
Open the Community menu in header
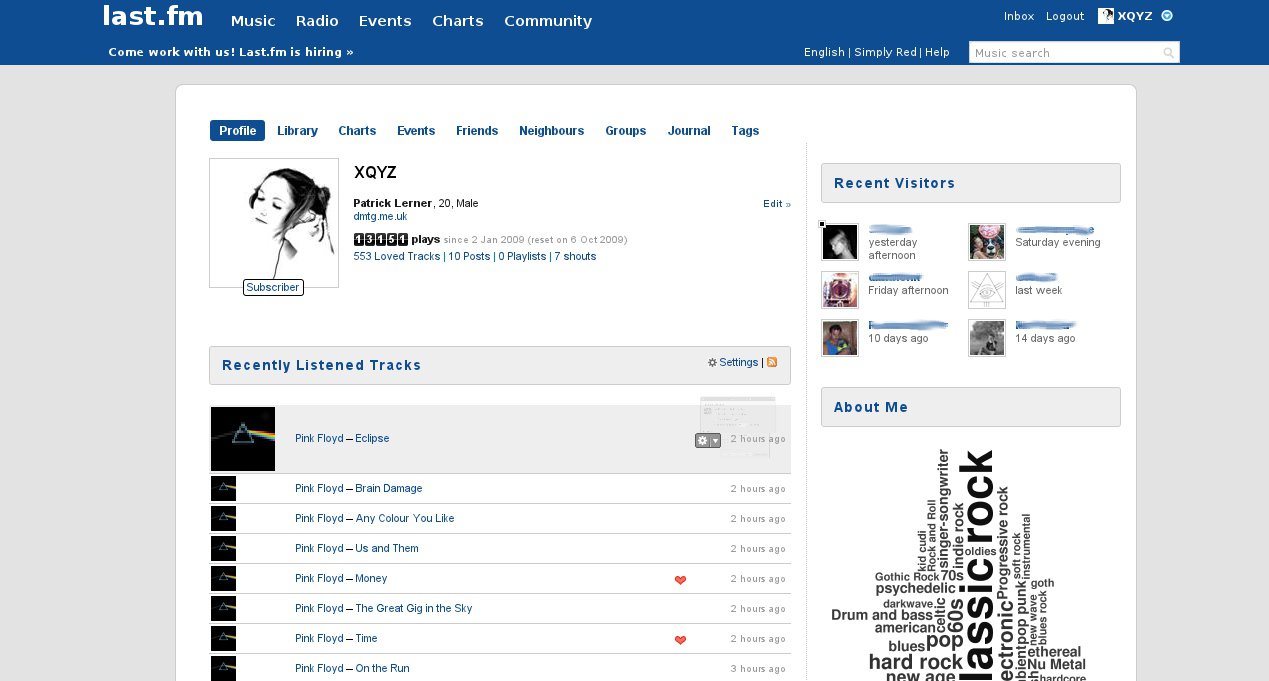pyautogui.click(x=548, y=21)
